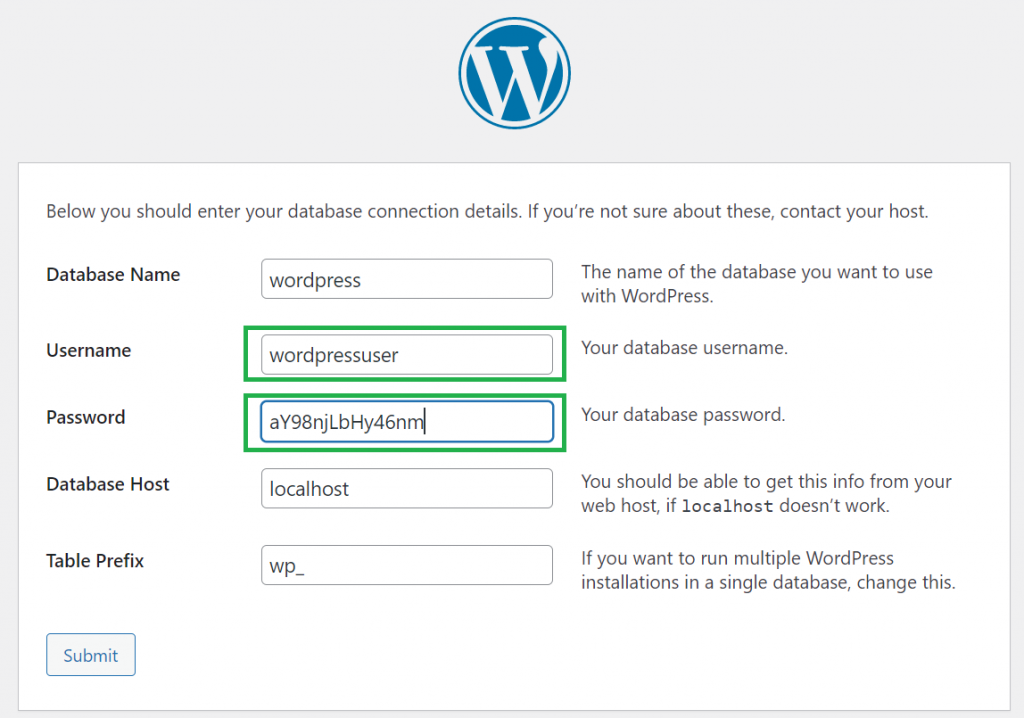The width and height of the screenshot is (1024, 718).
Task: Click the Database Host field showing localhost
Action: (x=406, y=488)
